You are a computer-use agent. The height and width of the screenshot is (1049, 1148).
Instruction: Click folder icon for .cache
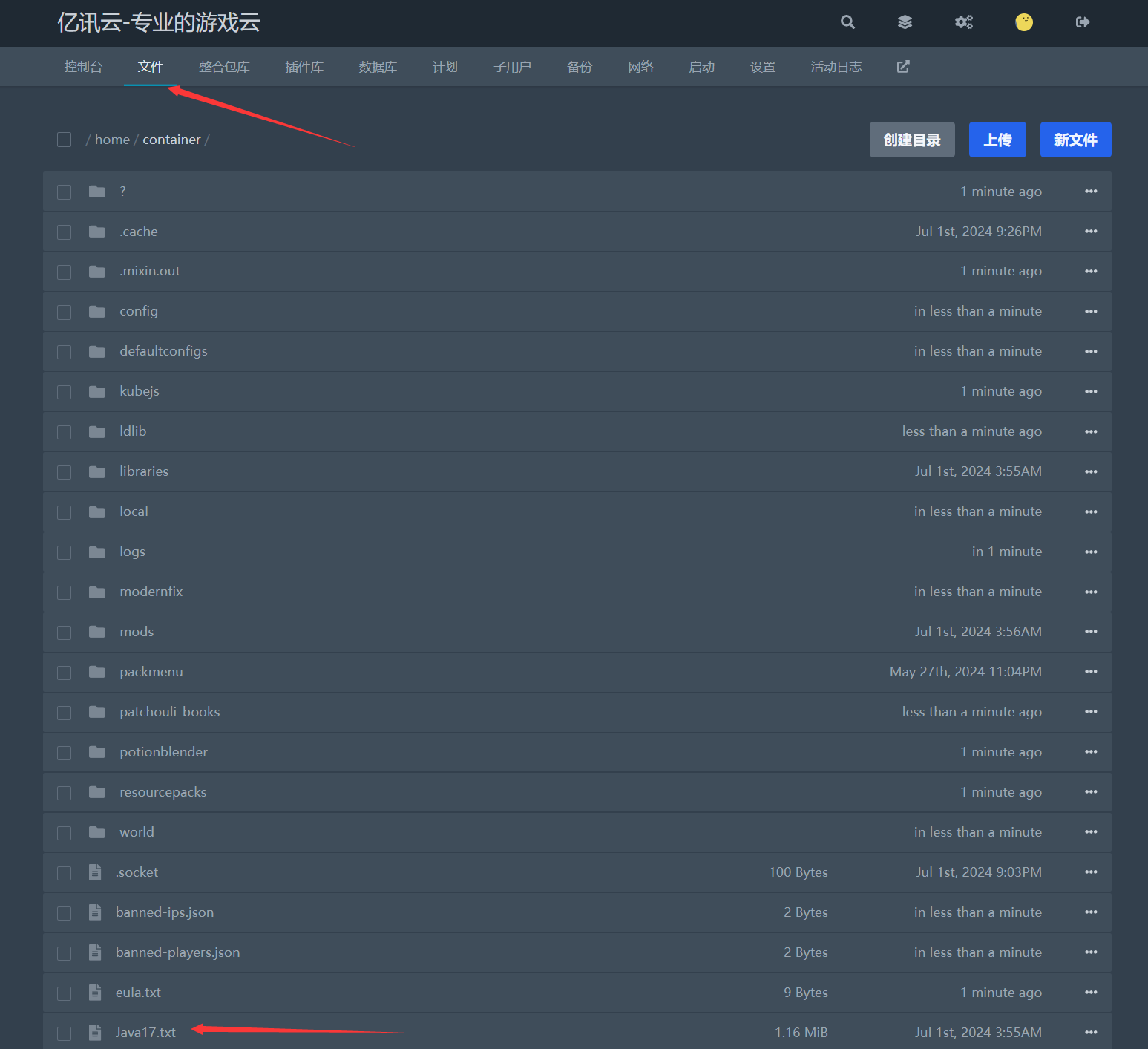(x=97, y=232)
